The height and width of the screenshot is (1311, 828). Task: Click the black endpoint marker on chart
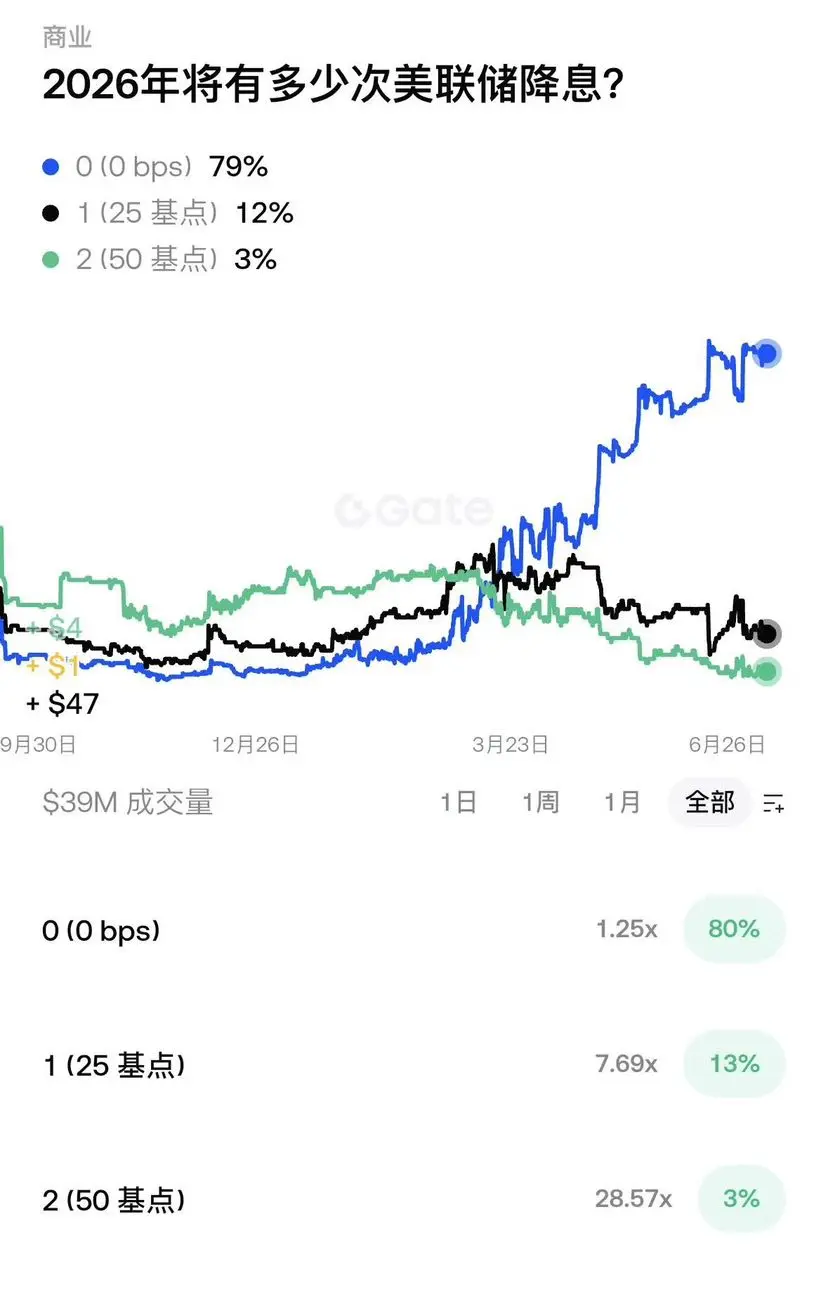pos(767,633)
